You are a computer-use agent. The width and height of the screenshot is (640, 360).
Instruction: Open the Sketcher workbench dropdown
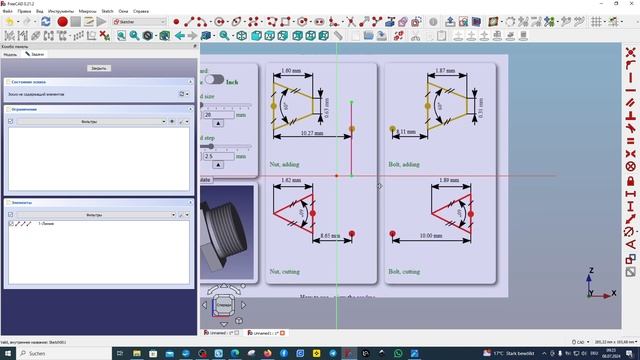139,22
